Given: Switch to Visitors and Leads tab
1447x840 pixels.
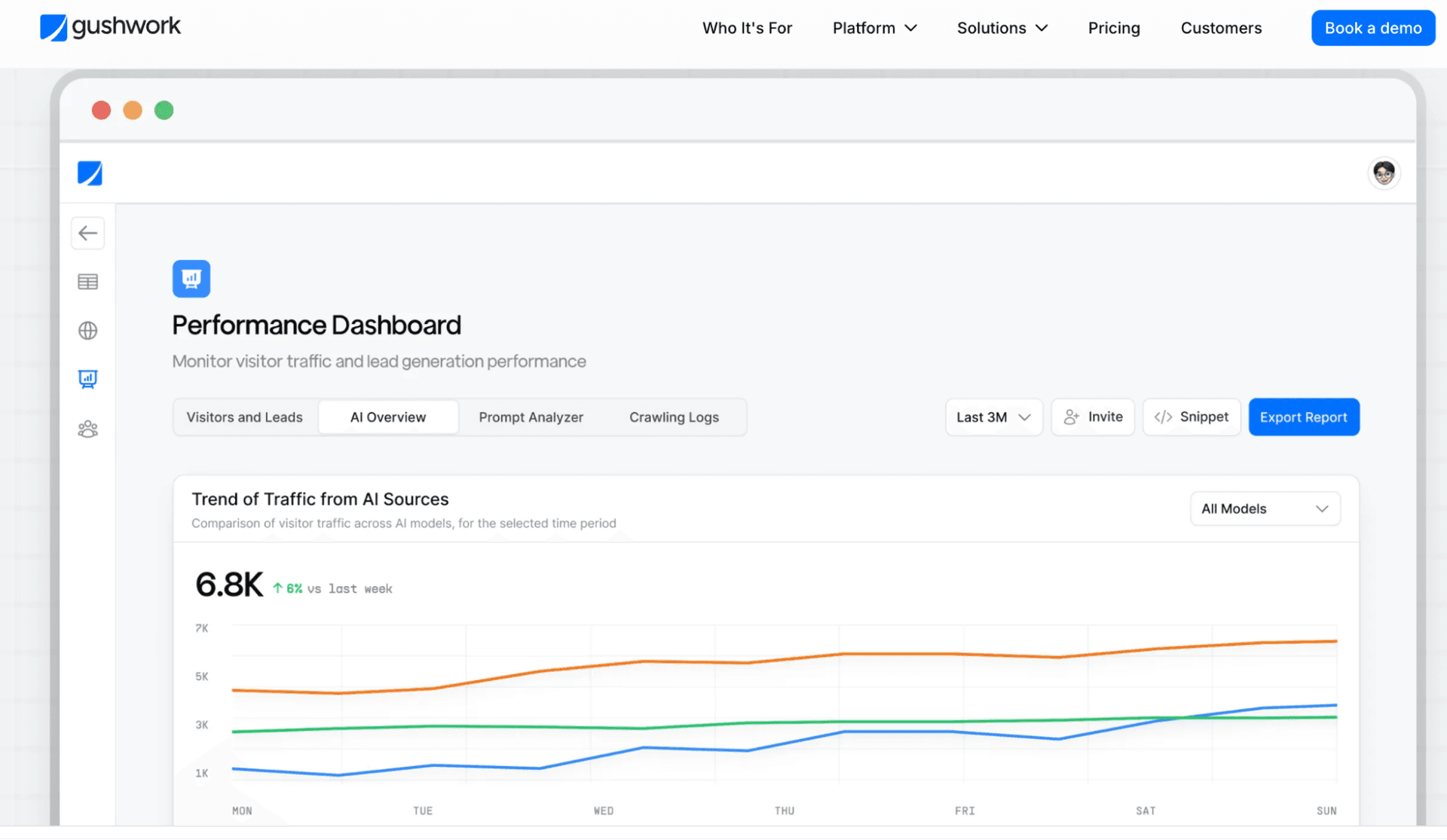Looking at the screenshot, I should [244, 417].
